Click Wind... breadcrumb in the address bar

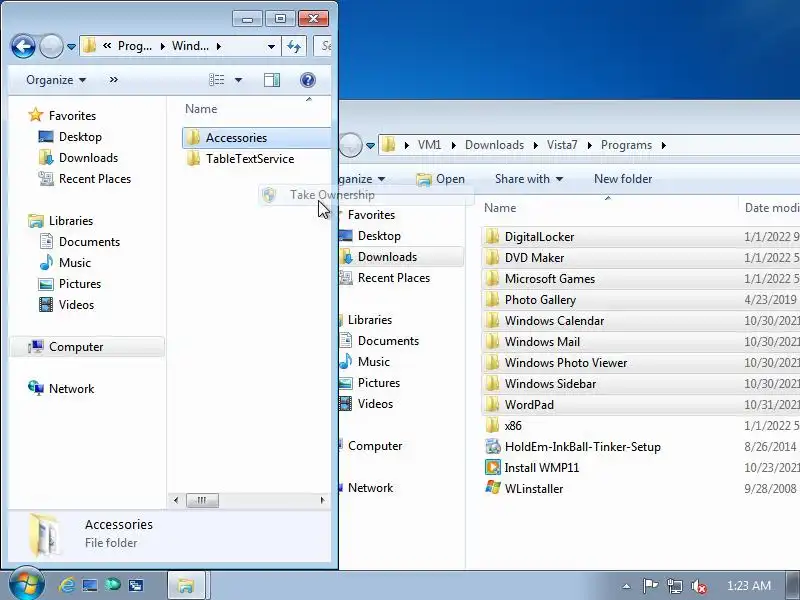point(190,46)
